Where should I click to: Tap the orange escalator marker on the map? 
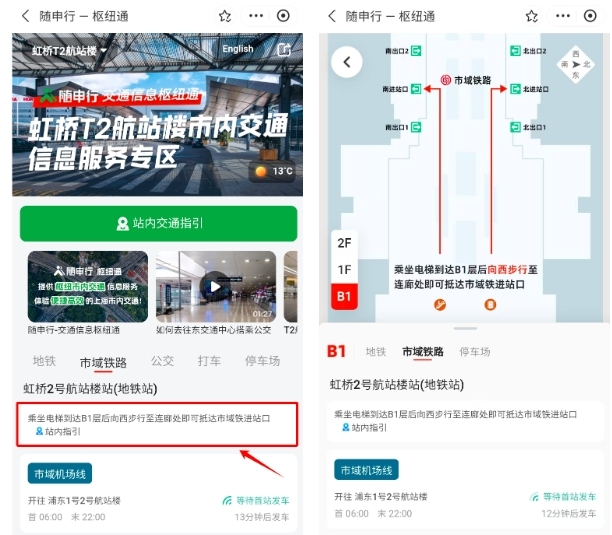440,304
